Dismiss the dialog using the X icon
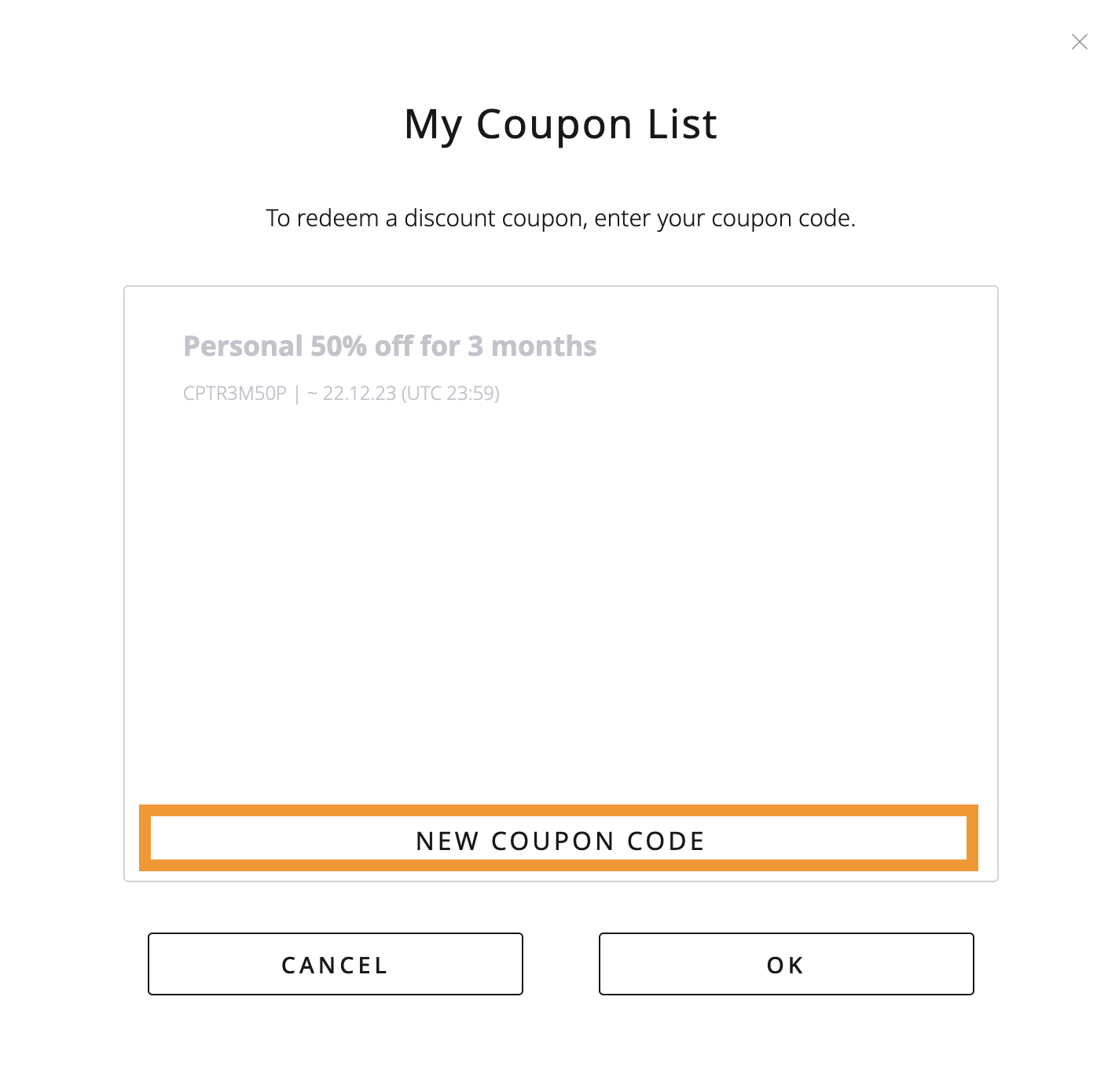 point(1079,42)
